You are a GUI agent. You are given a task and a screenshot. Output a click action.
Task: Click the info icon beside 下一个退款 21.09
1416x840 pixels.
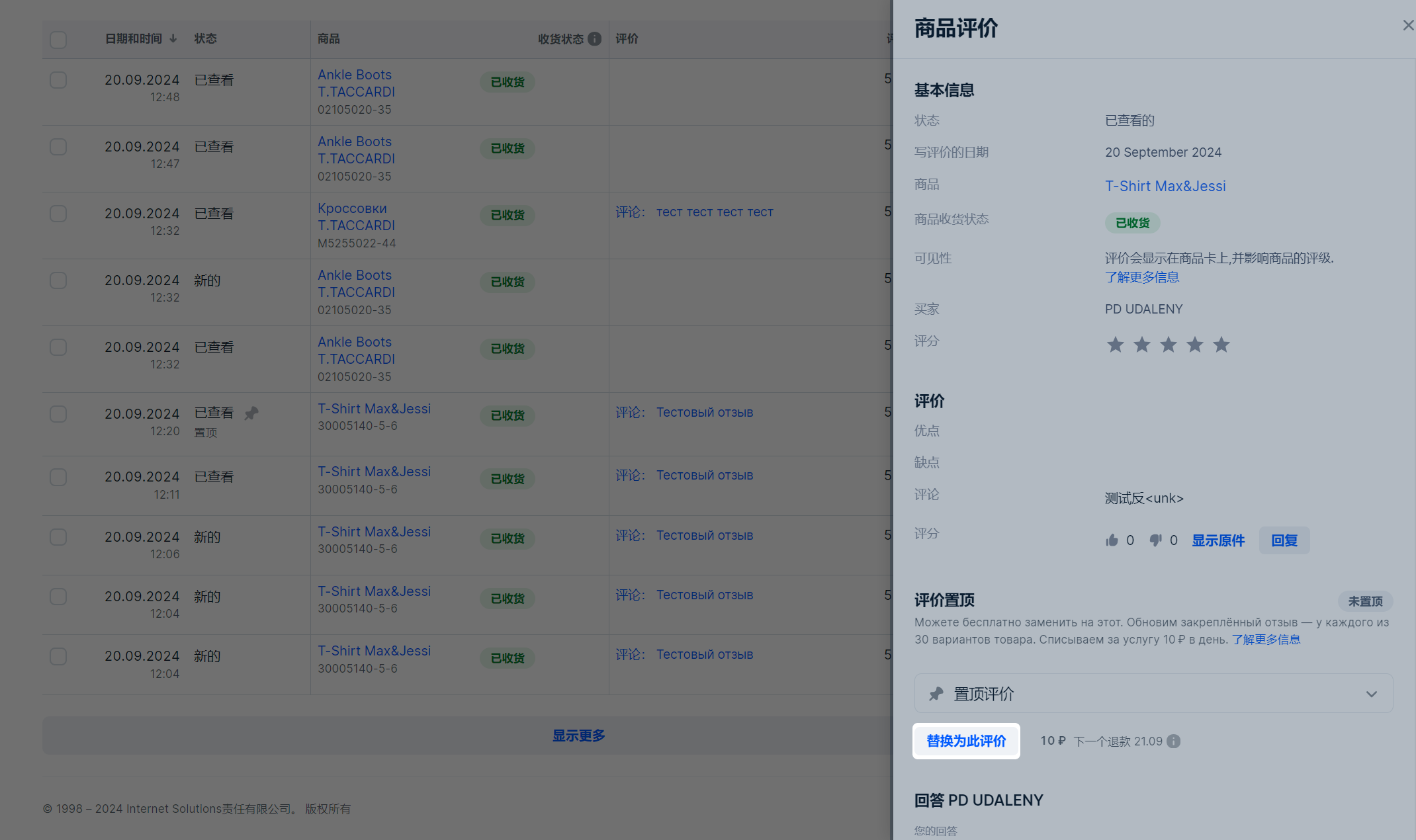(1173, 741)
